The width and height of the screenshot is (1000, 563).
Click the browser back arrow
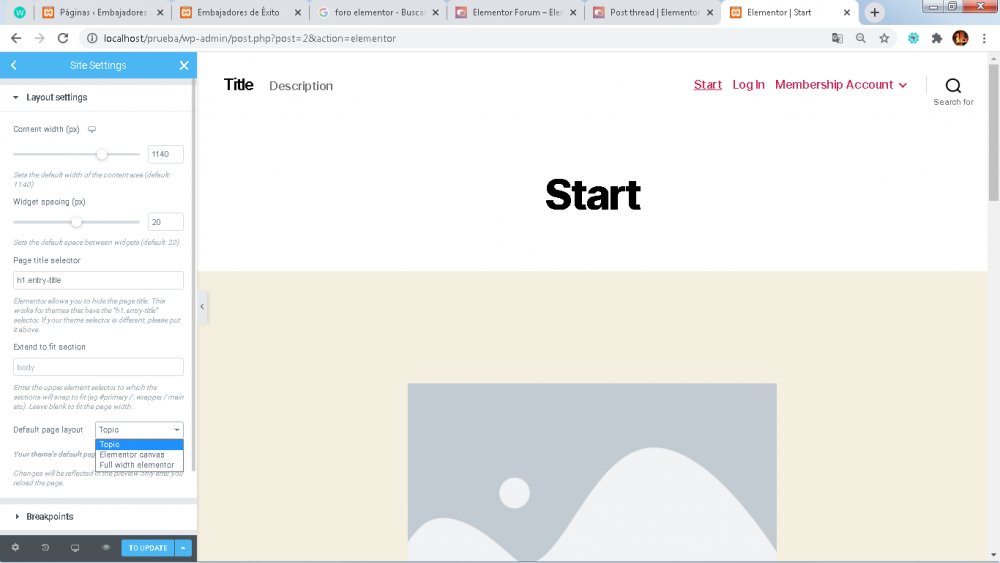point(16,38)
